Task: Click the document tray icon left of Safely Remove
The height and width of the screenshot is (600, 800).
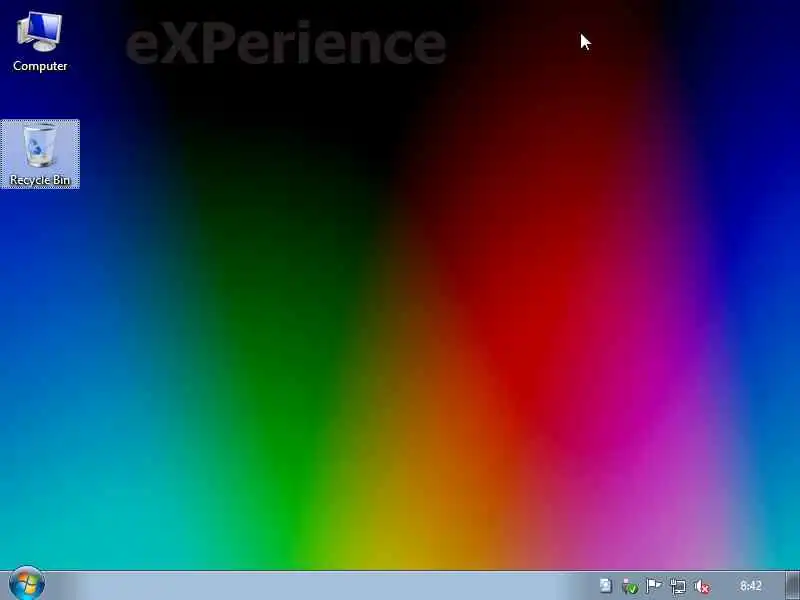Action: click(x=606, y=586)
